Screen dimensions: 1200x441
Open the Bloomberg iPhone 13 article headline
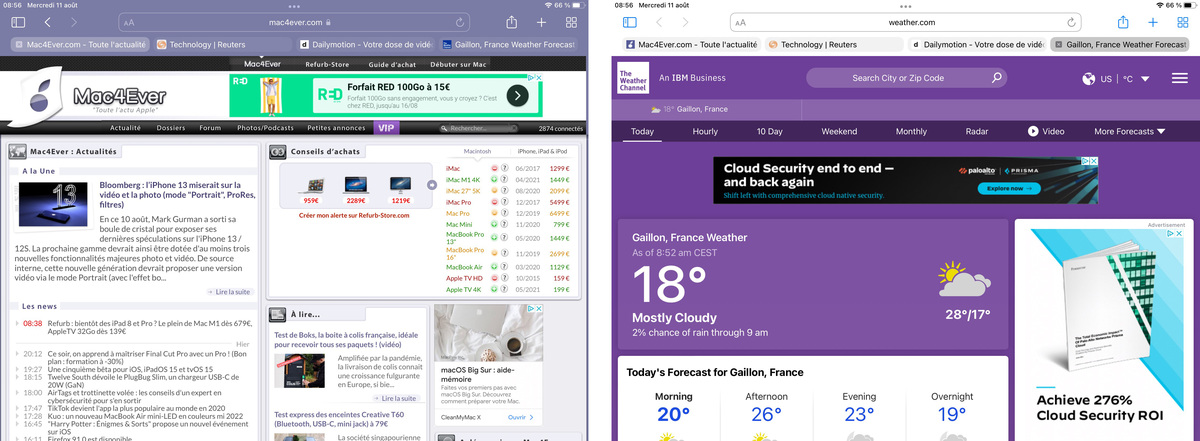coord(177,195)
